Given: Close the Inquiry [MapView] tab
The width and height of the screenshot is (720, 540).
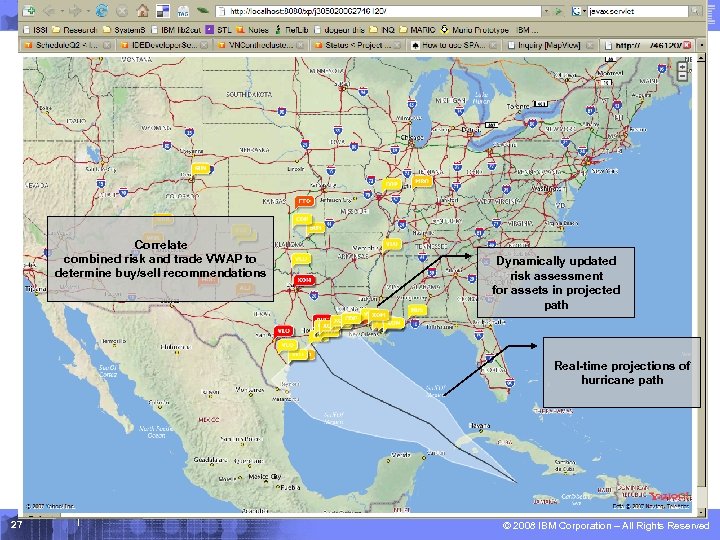Looking at the screenshot, I should pyautogui.click(x=590, y=45).
